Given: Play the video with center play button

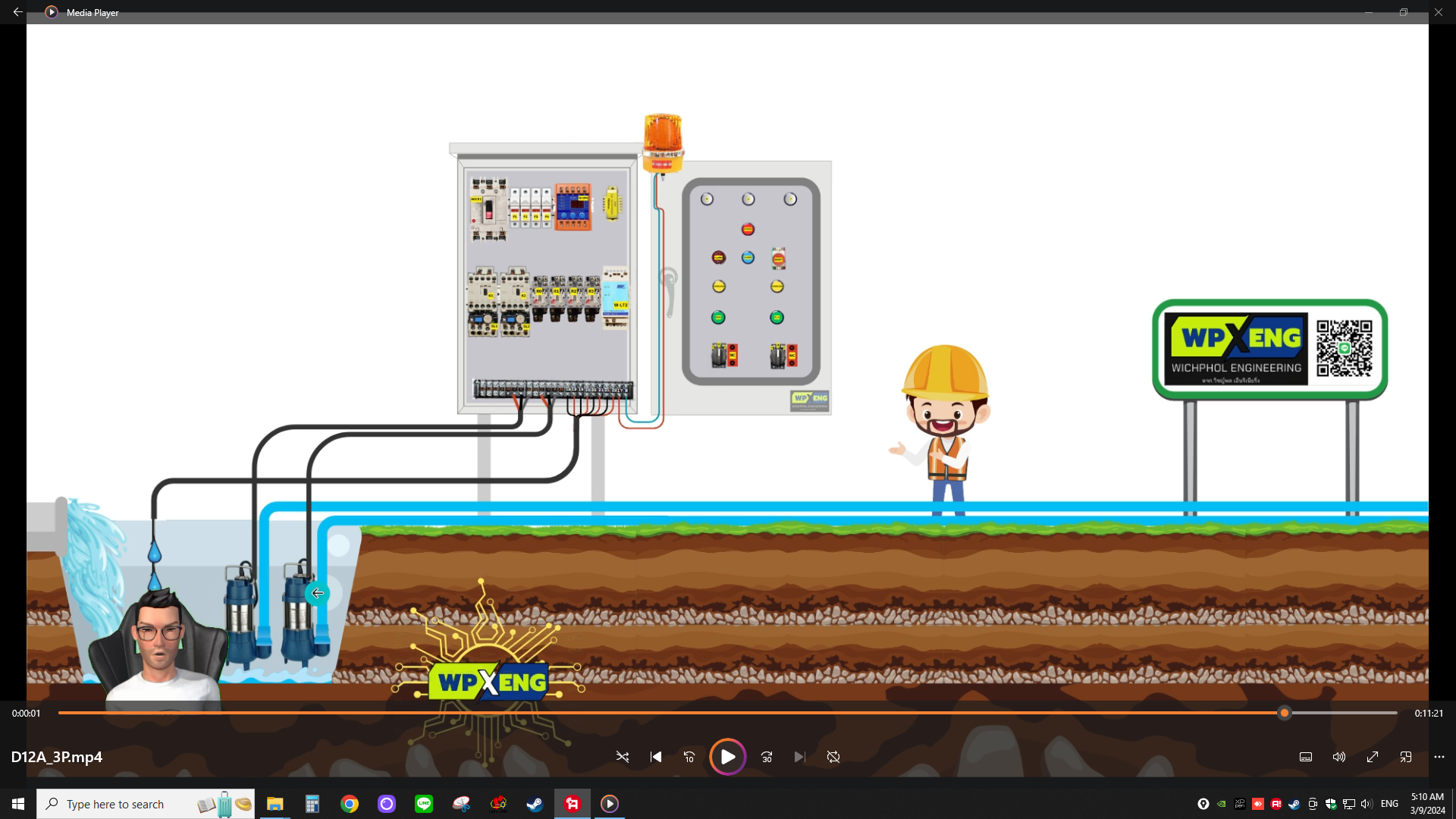Looking at the screenshot, I should pyautogui.click(x=727, y=757).
